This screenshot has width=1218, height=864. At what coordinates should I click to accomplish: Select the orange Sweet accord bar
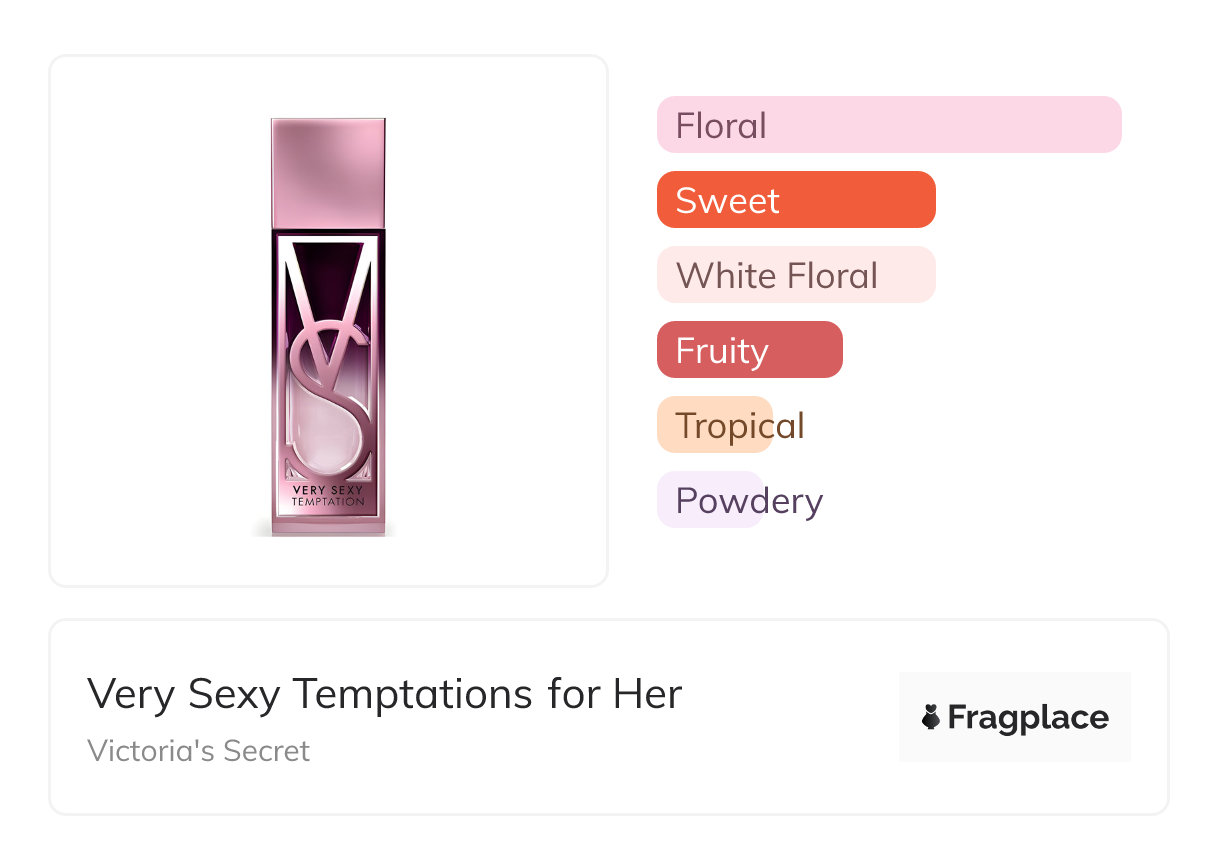[796, 200]
